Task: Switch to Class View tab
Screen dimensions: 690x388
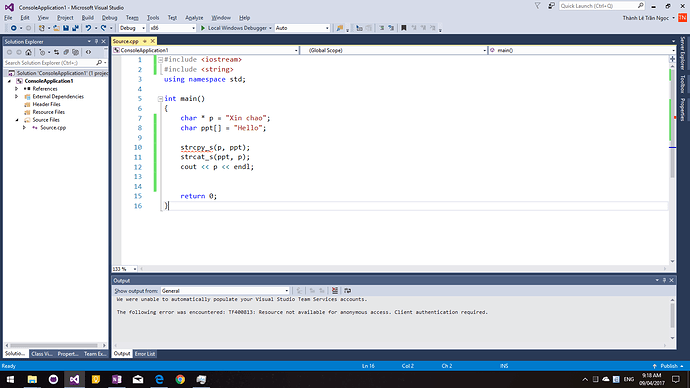Action: coord(42,354)
